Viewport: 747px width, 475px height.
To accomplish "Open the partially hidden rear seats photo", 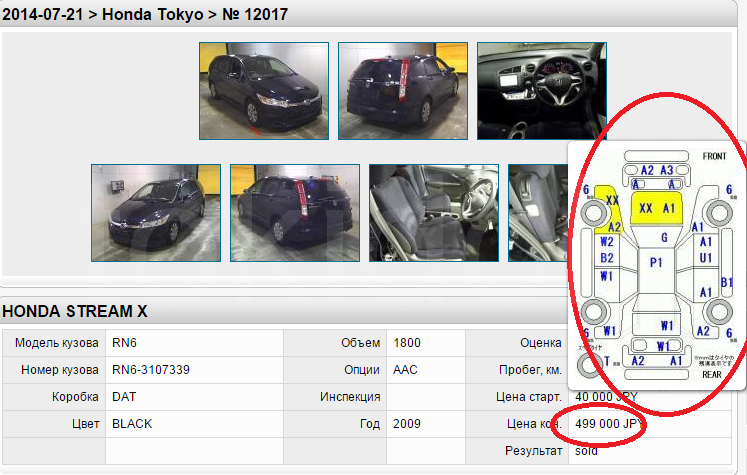I will [538, 213].
